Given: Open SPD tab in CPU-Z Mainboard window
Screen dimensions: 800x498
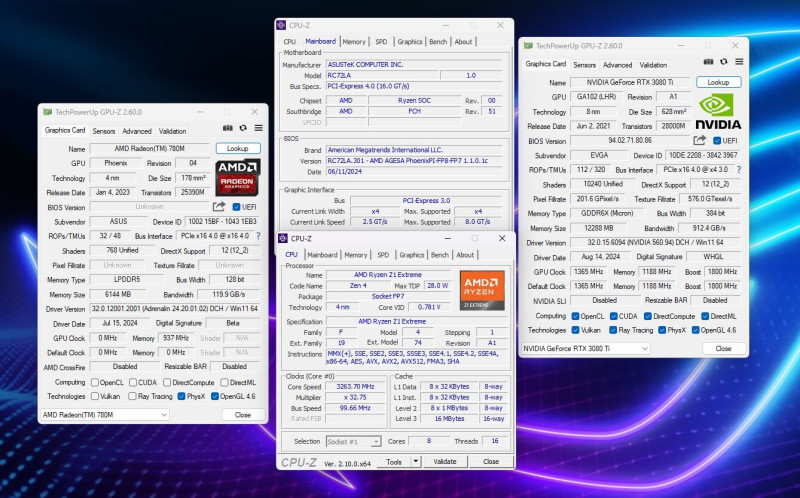Looking at the screenshot, I should (381, 42).
